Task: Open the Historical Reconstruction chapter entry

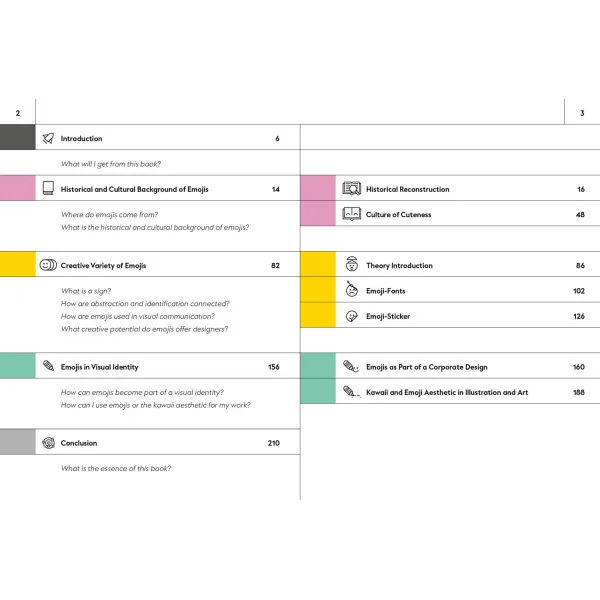Action: click(408, 189)
